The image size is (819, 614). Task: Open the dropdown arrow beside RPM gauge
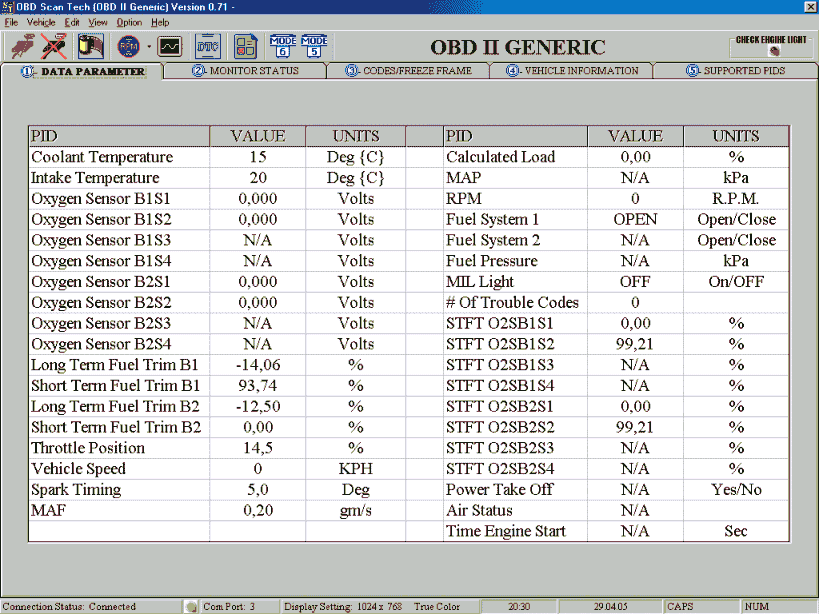coord(149,45)
